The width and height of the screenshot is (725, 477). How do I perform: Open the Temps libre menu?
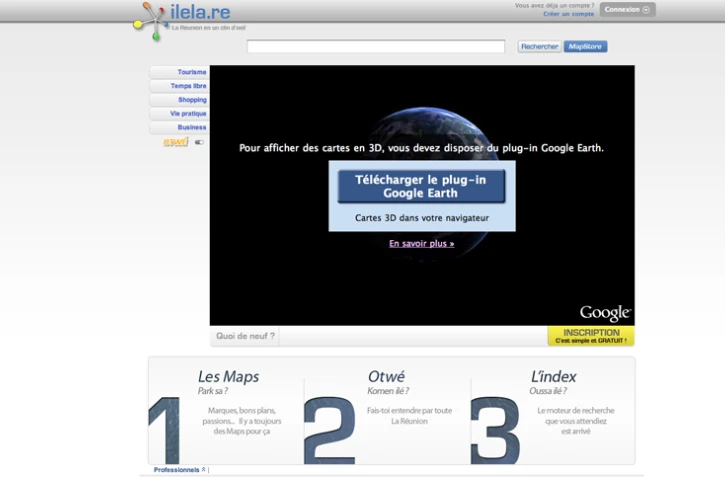coord(179,86)
